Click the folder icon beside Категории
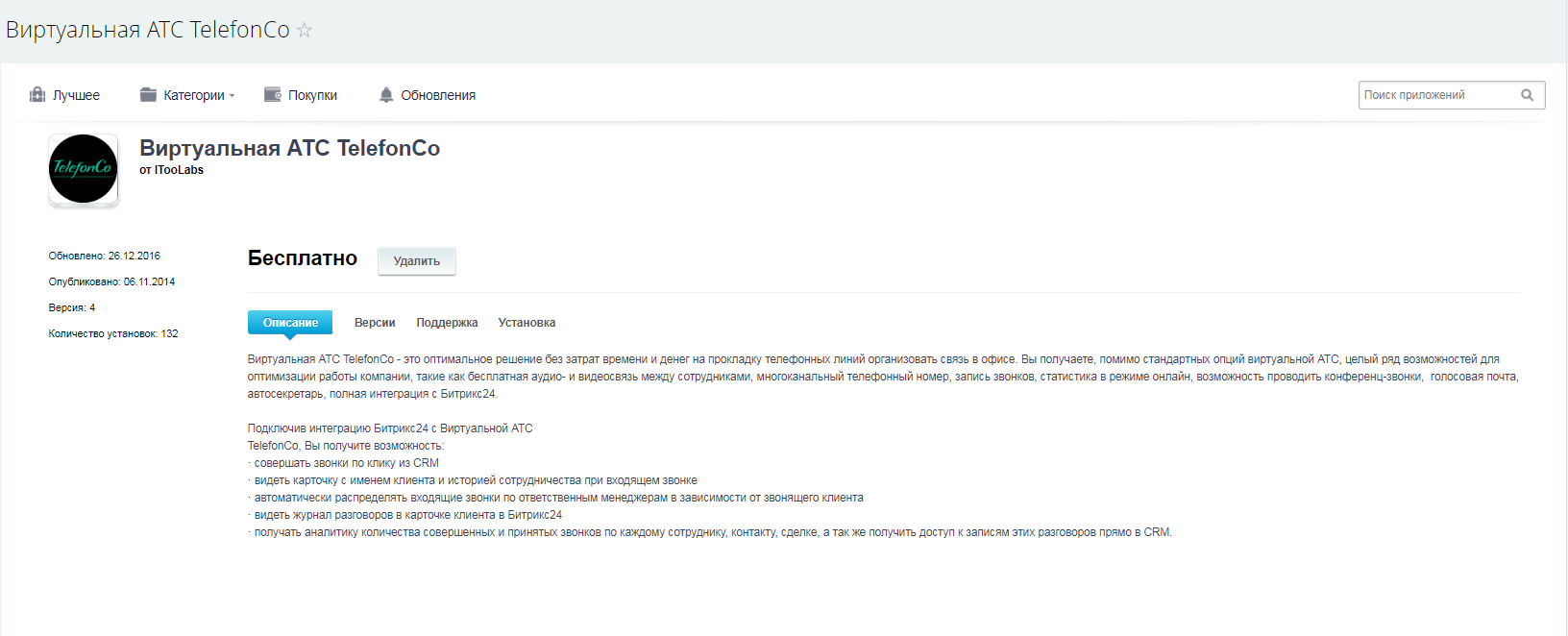1568x636 pixels. pyautogui.click(x=148, y=94)
